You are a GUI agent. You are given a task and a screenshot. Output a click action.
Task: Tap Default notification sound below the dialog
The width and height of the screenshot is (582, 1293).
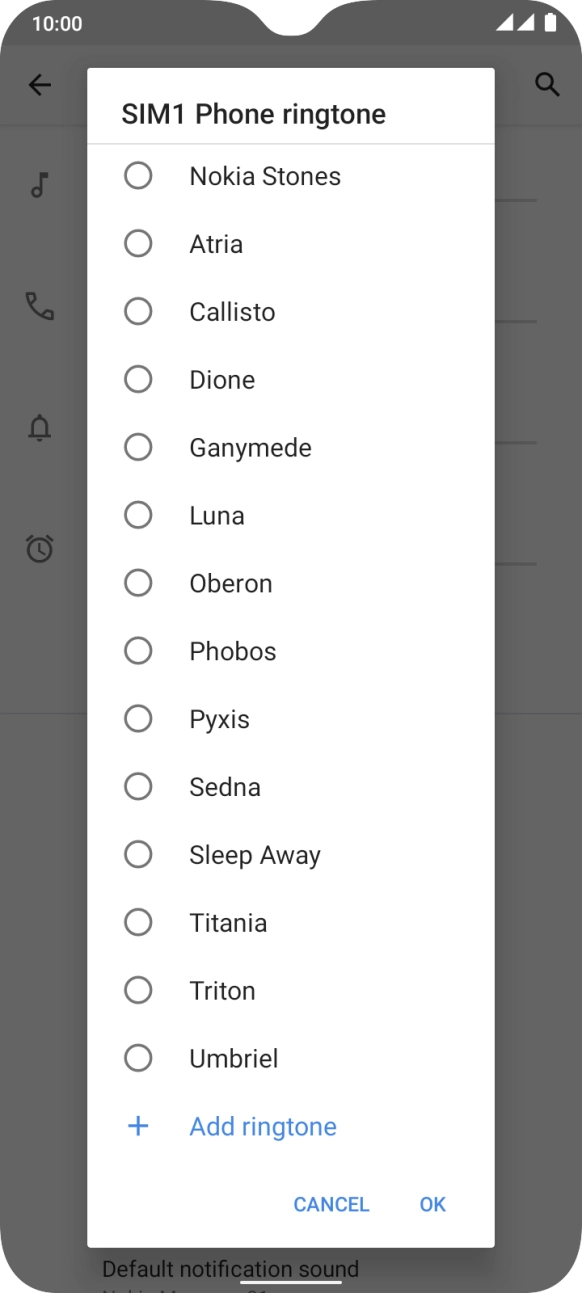click(x=230, y=1268)
